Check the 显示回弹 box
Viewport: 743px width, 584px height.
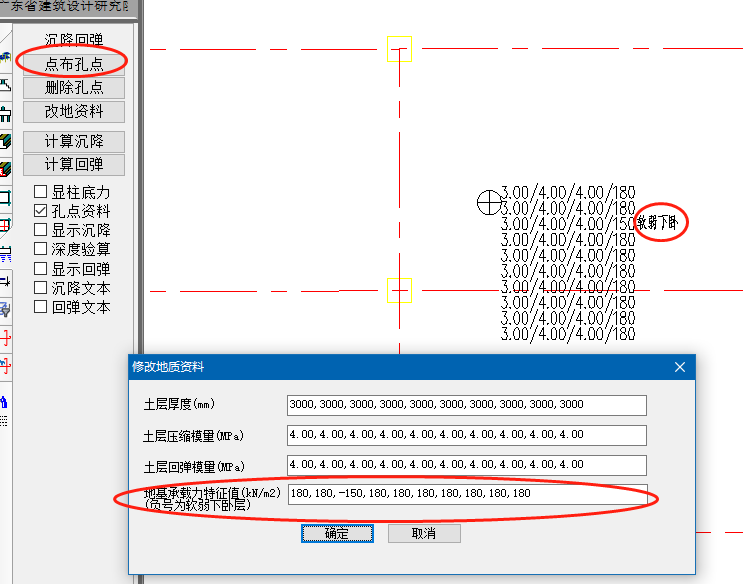click(41, 269)
